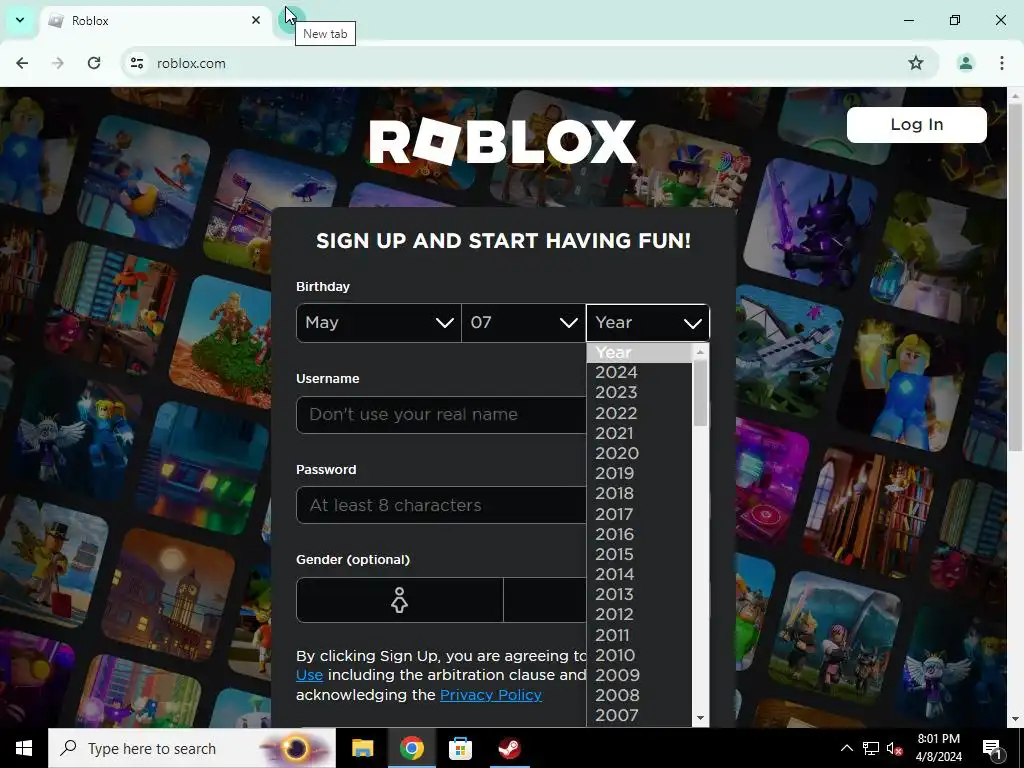Open the Windows Start menu
The height and width of the screenshot is (768, 1024).
point(24,748)
